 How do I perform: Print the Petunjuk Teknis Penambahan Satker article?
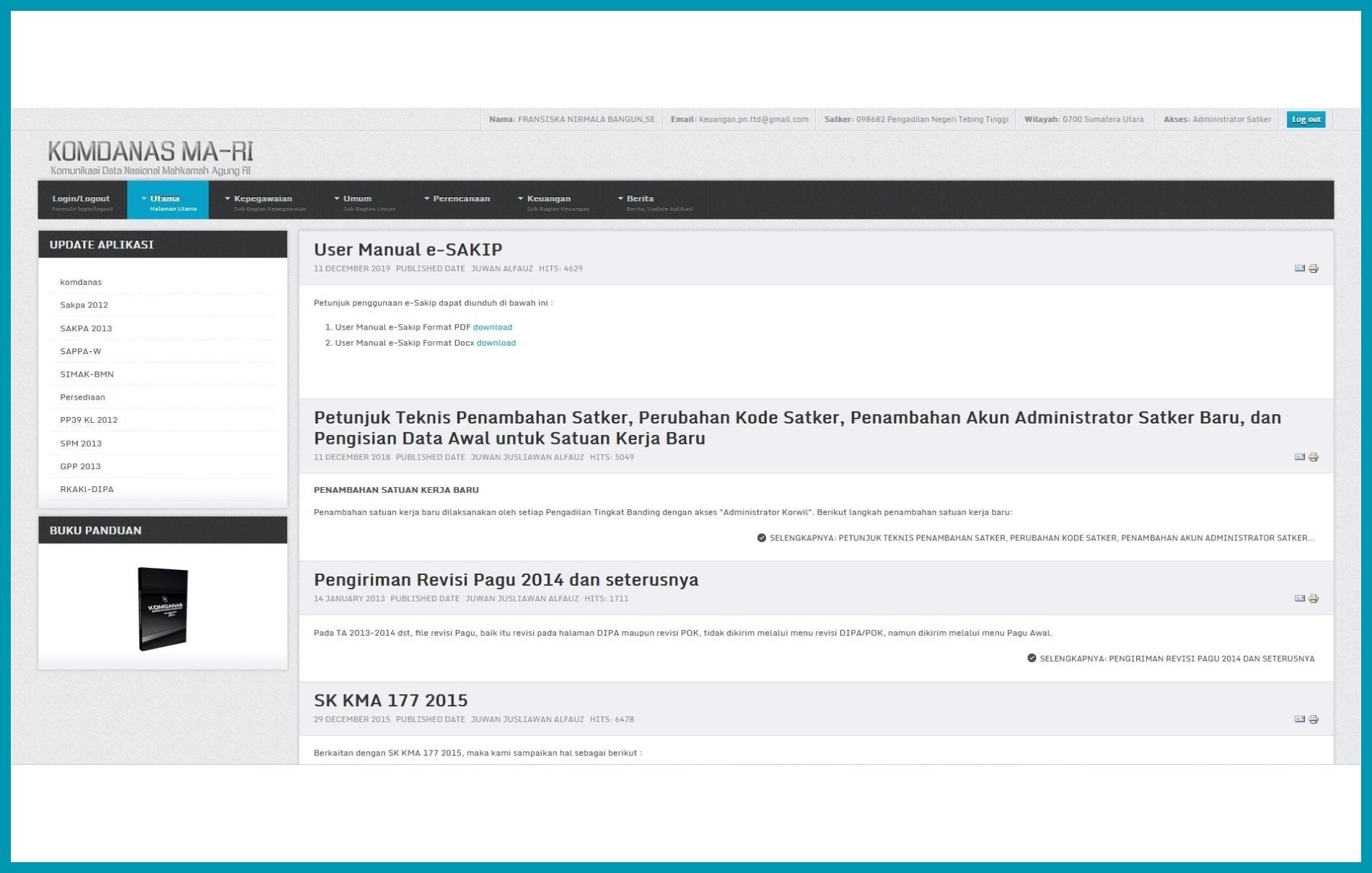[1314, 457]
